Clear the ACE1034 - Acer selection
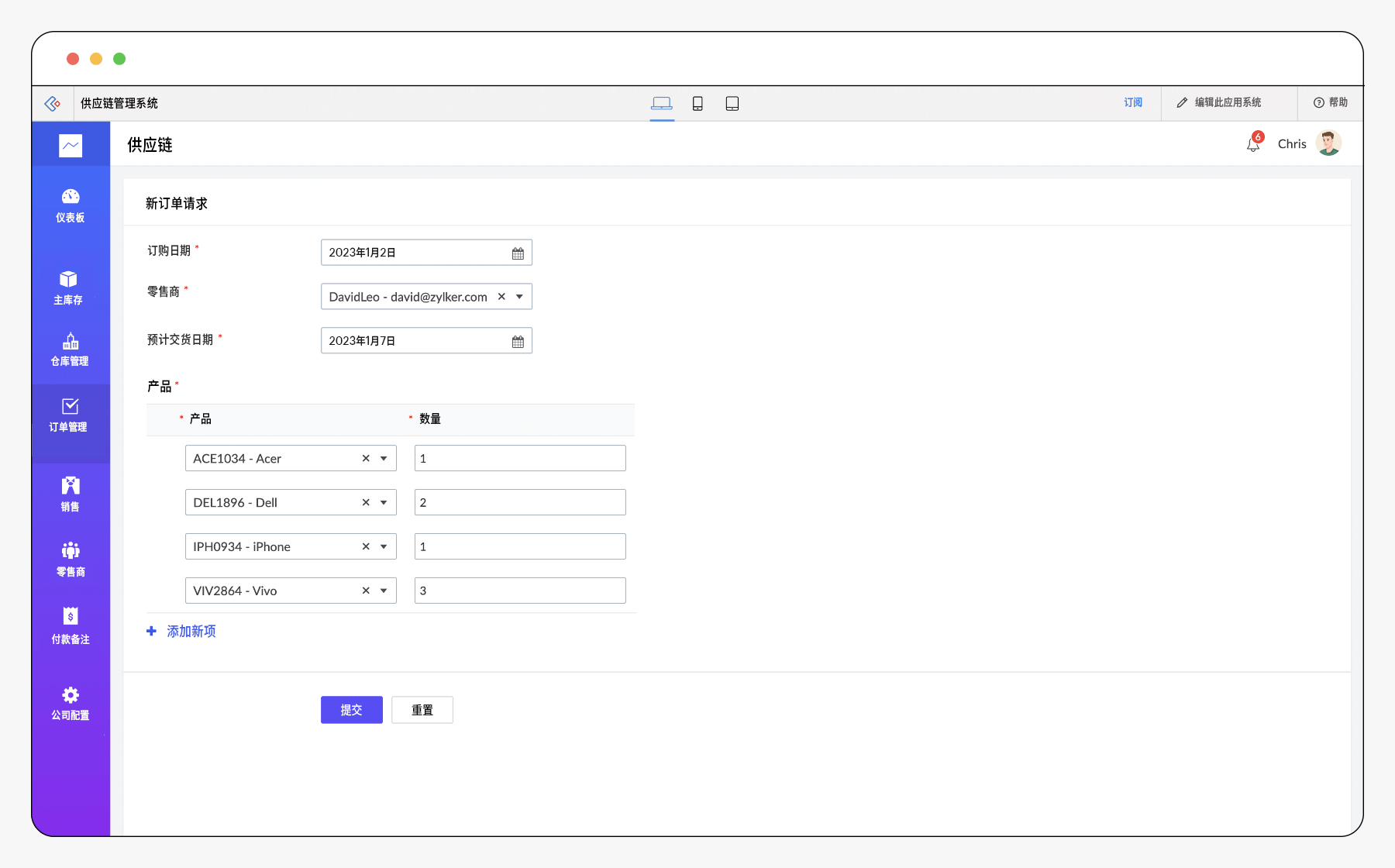 click(x=366, y=459)
